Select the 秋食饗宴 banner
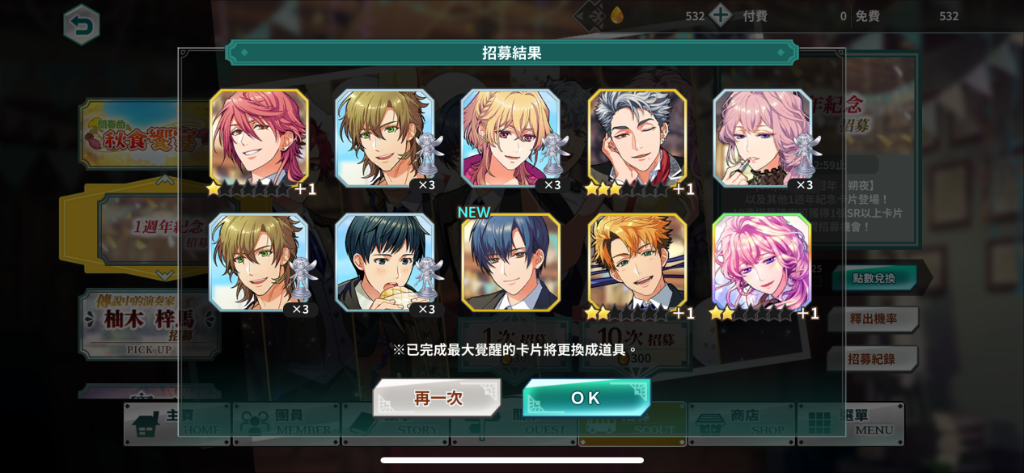The image size is (1024, 473). (129, 134)
